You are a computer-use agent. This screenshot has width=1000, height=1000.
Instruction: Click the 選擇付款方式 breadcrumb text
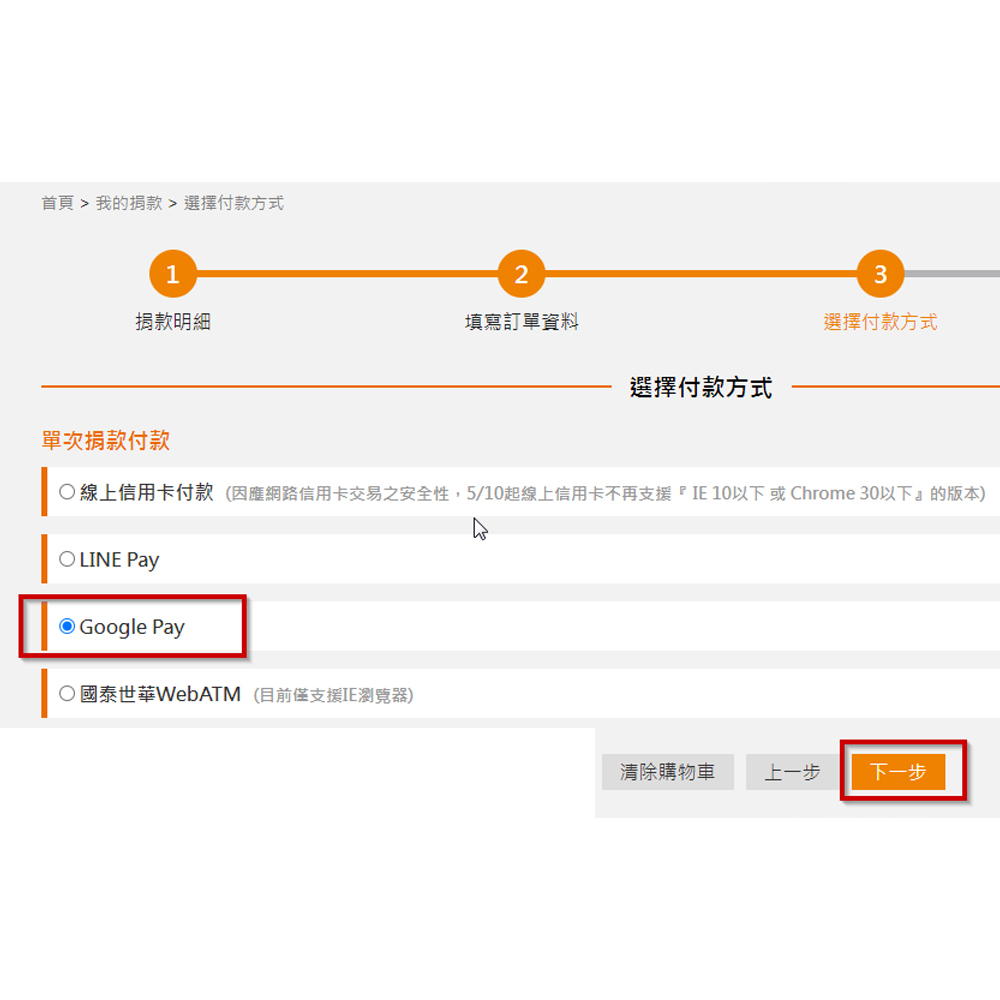point(234,203)
